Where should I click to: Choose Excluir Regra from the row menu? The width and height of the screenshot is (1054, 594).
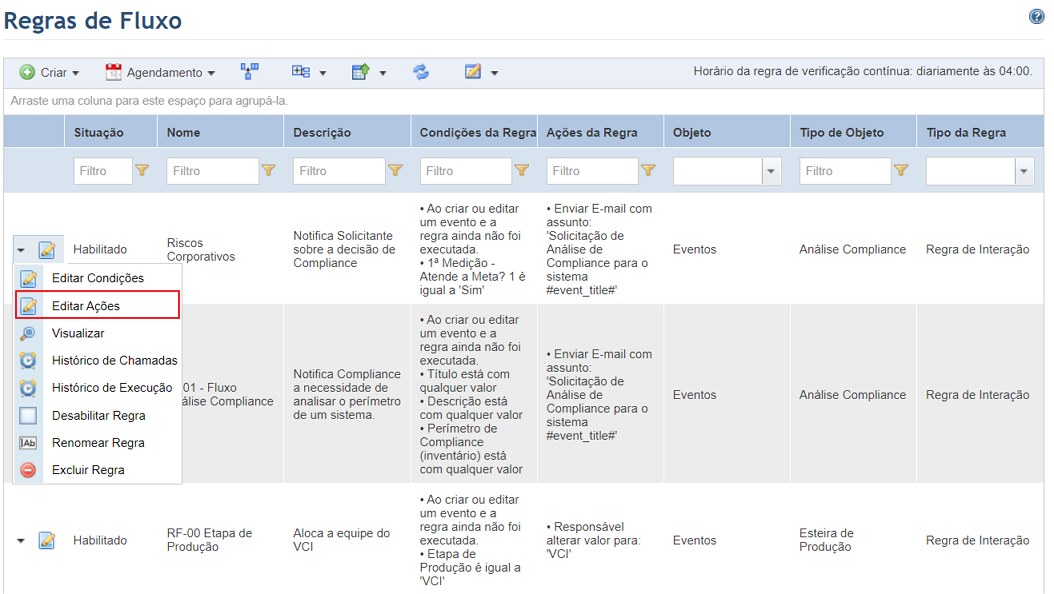pyautogui.click(x=97, y=470)
